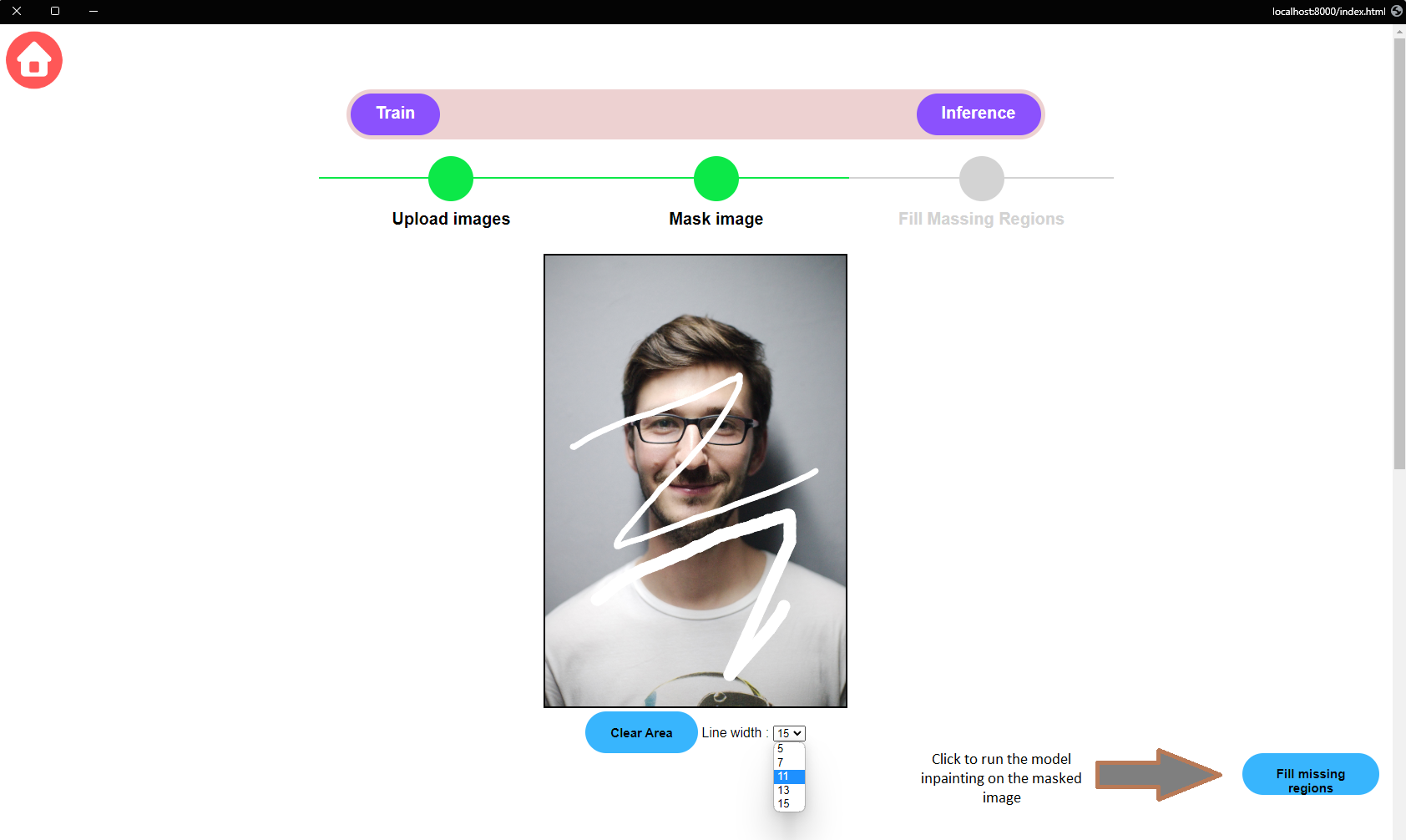Select the Train mode button
Screen dimensions: 1406x840
point(394,114)
